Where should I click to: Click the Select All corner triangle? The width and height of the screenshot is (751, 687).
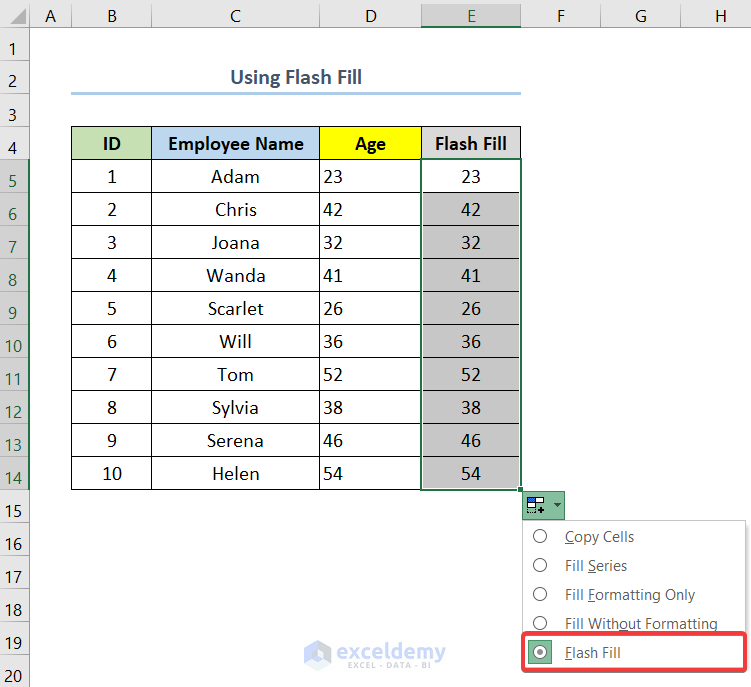point(17,16)
